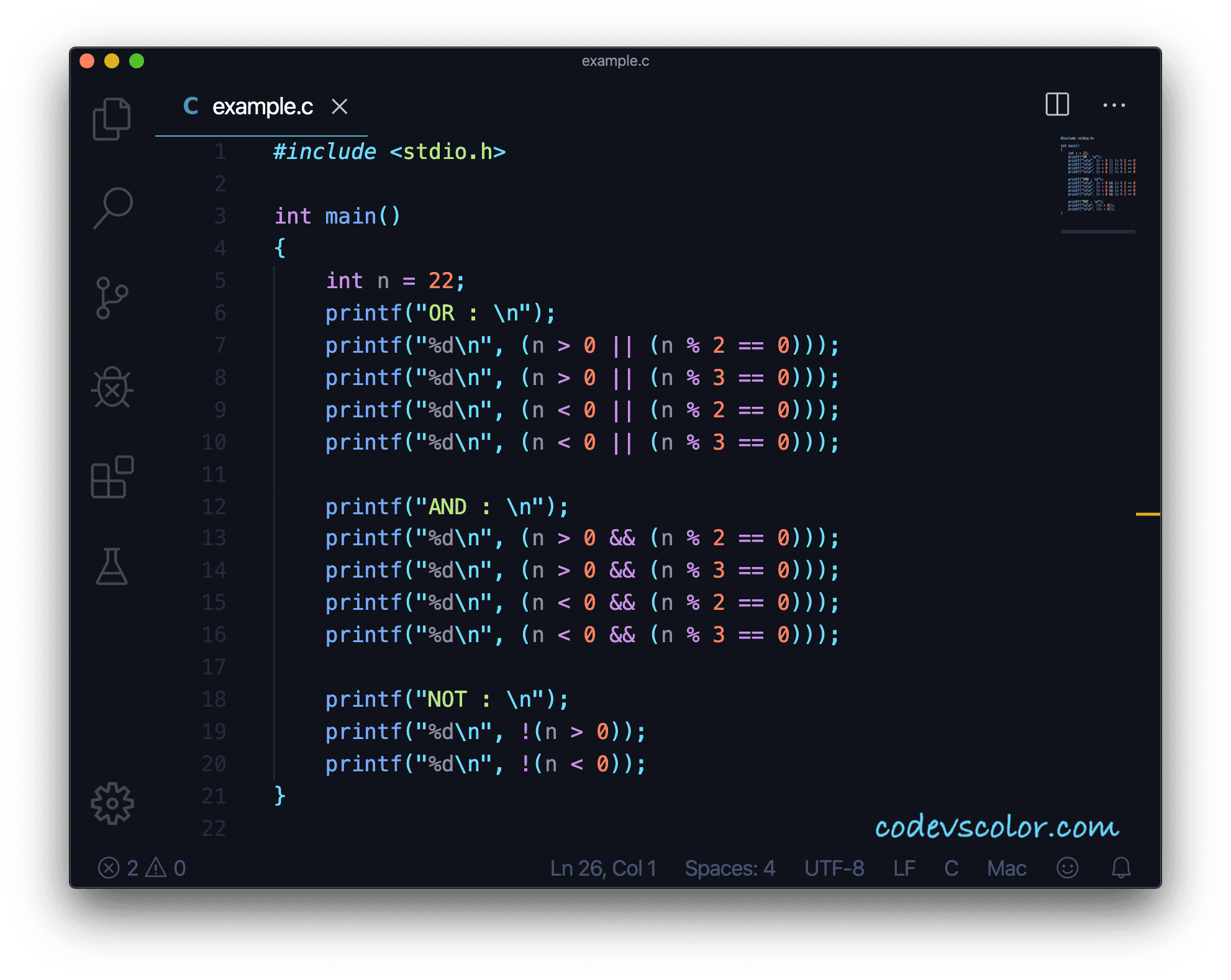Open the Search panel icon
The height and width of the screenshot is (980, 1231).
coord(113,208)
